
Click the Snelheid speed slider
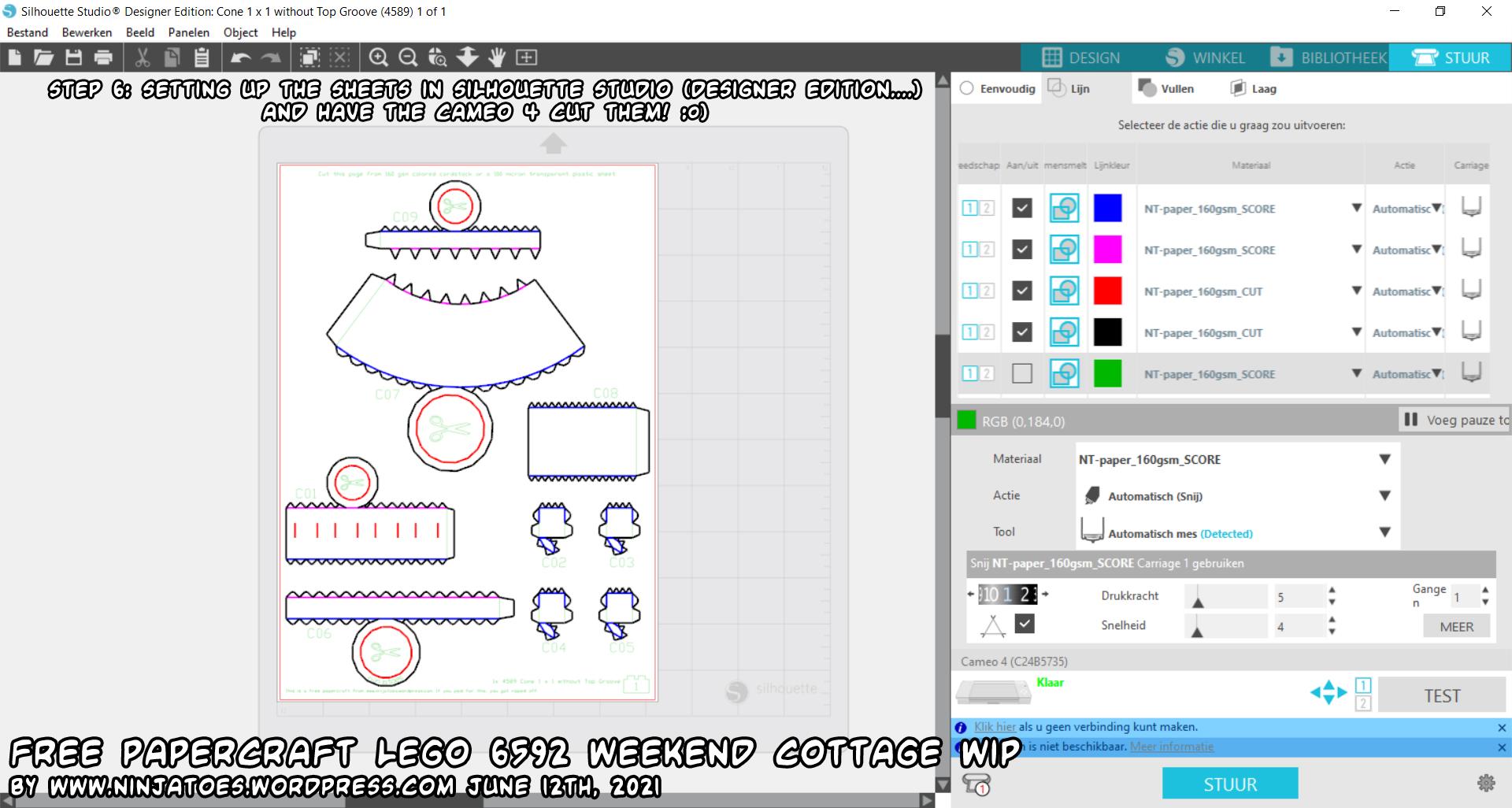(1225, 625)
